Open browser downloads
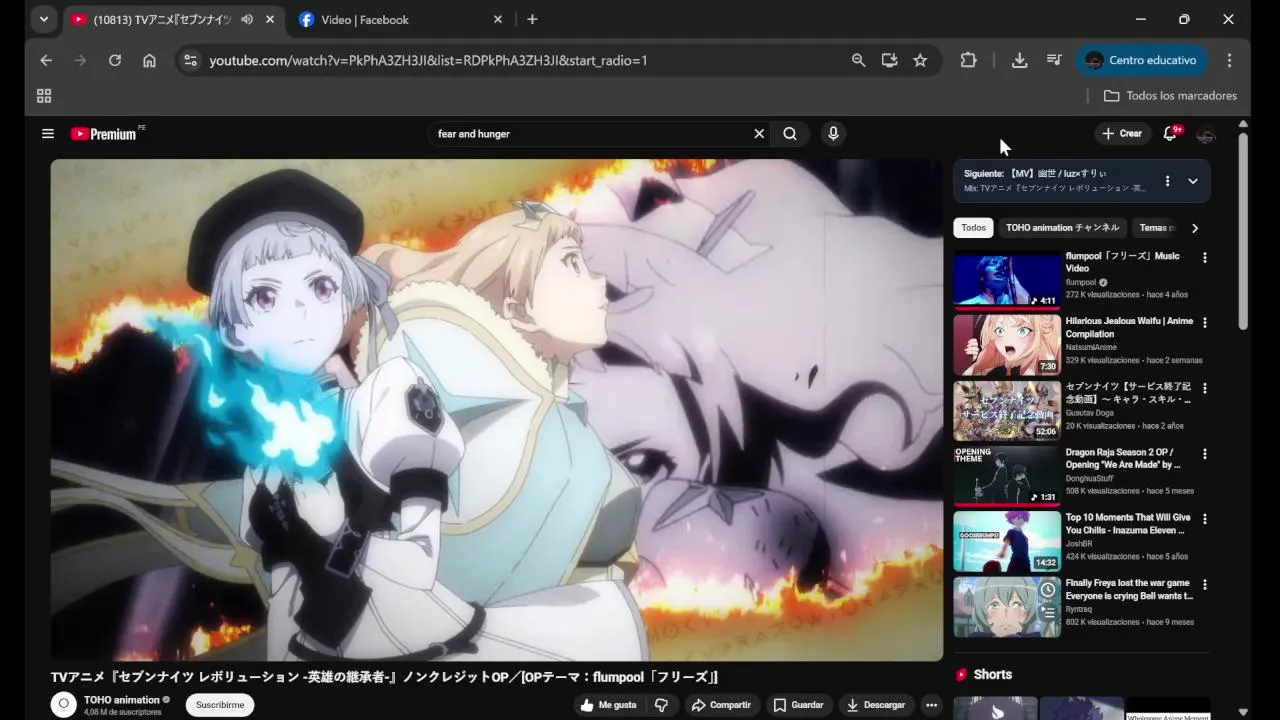Screen dimensions: 1280x720 (1019, 60)
